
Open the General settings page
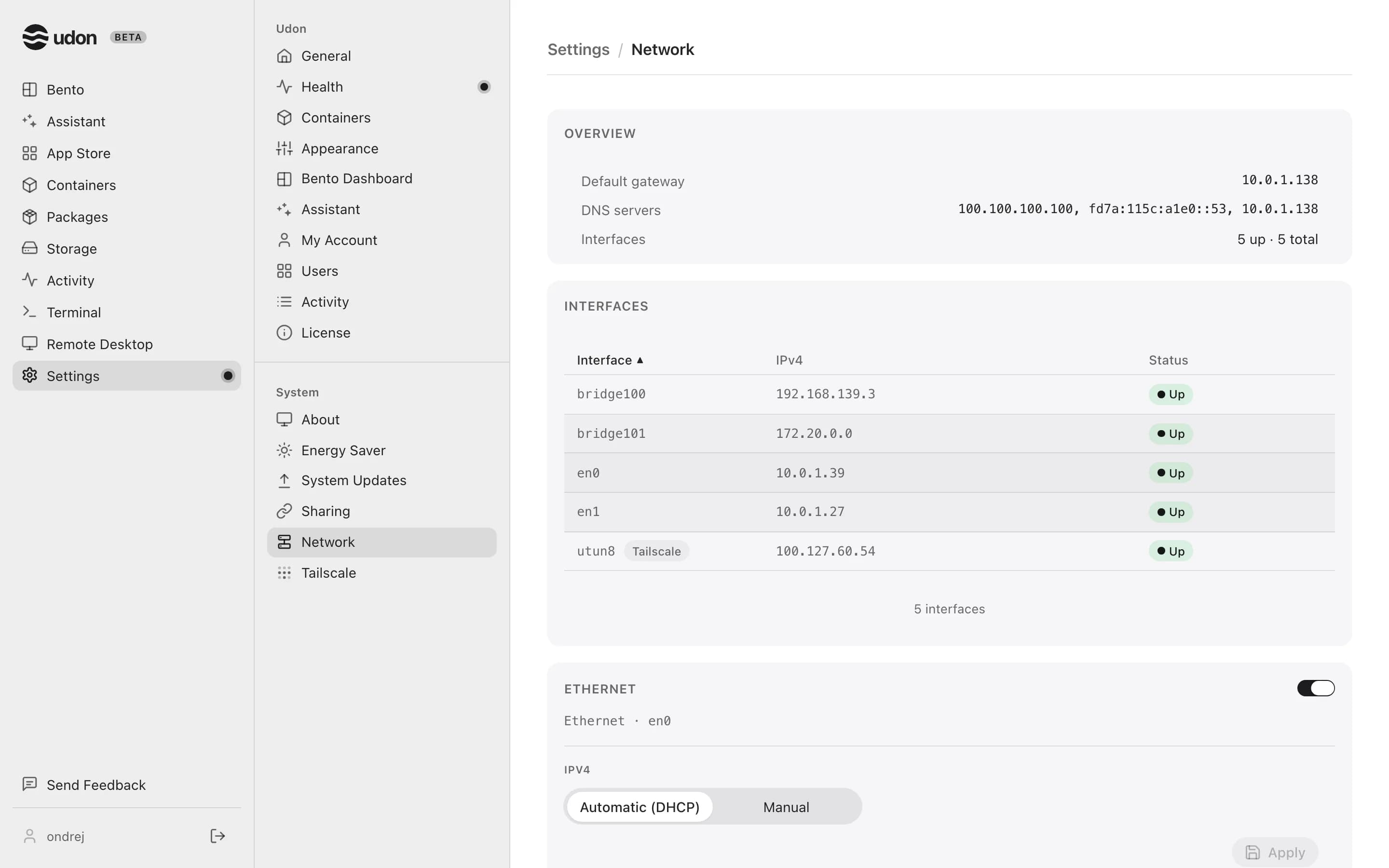point(381,55)
